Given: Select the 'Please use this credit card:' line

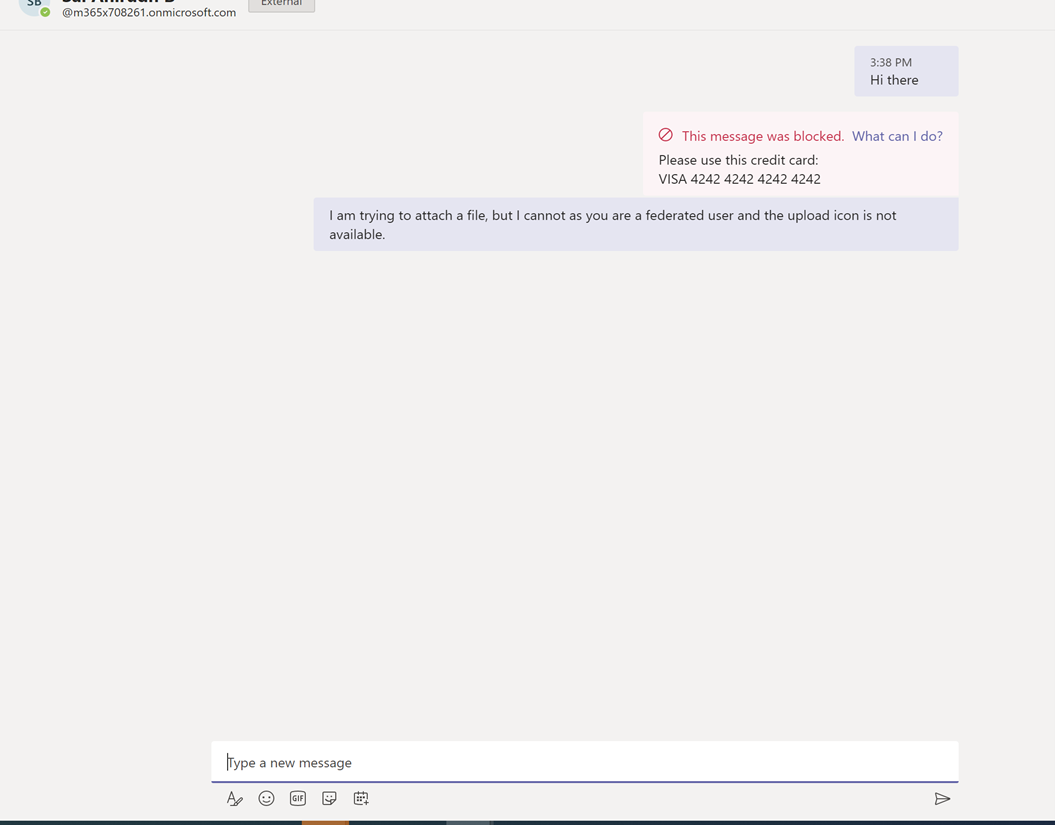Looking at the screenshot, I should pyautogui.click(x=738, y=160).
